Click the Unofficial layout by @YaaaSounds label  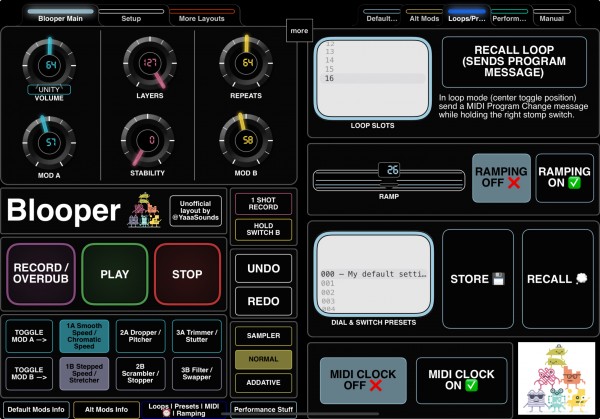pyautogui.click(x=196, y=211)
